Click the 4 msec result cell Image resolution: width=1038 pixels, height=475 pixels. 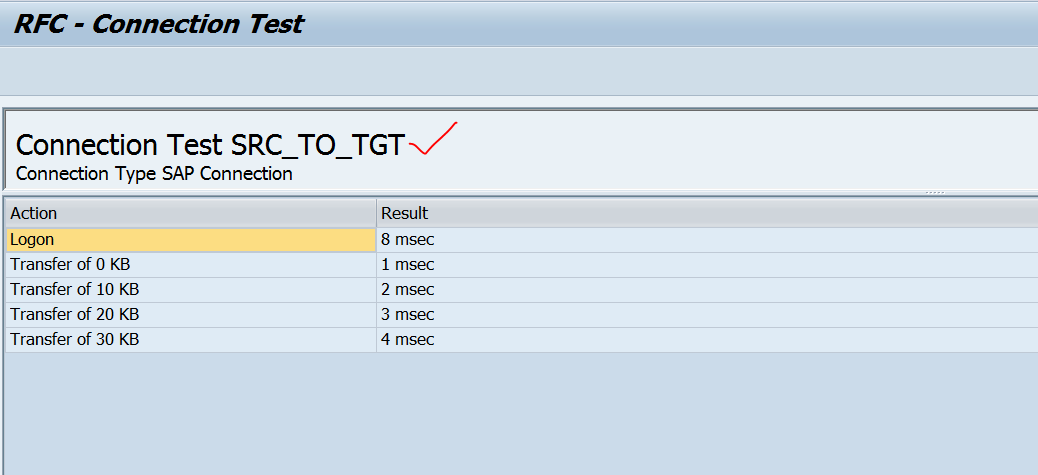coord(408,340)
